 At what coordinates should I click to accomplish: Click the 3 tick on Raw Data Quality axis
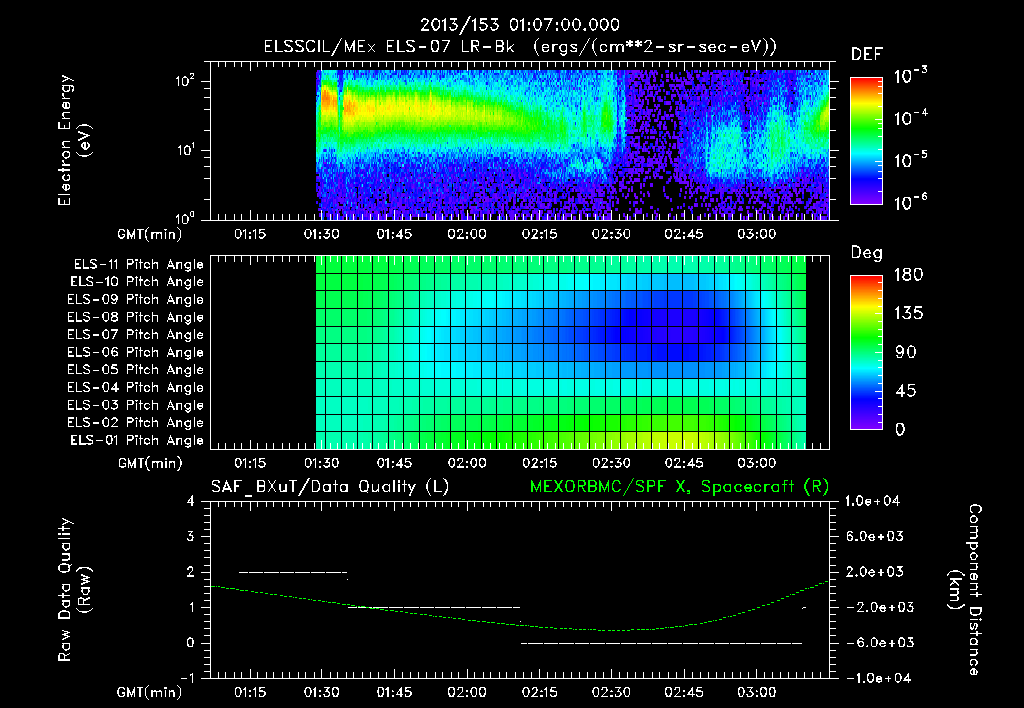(x=191, y=537)
